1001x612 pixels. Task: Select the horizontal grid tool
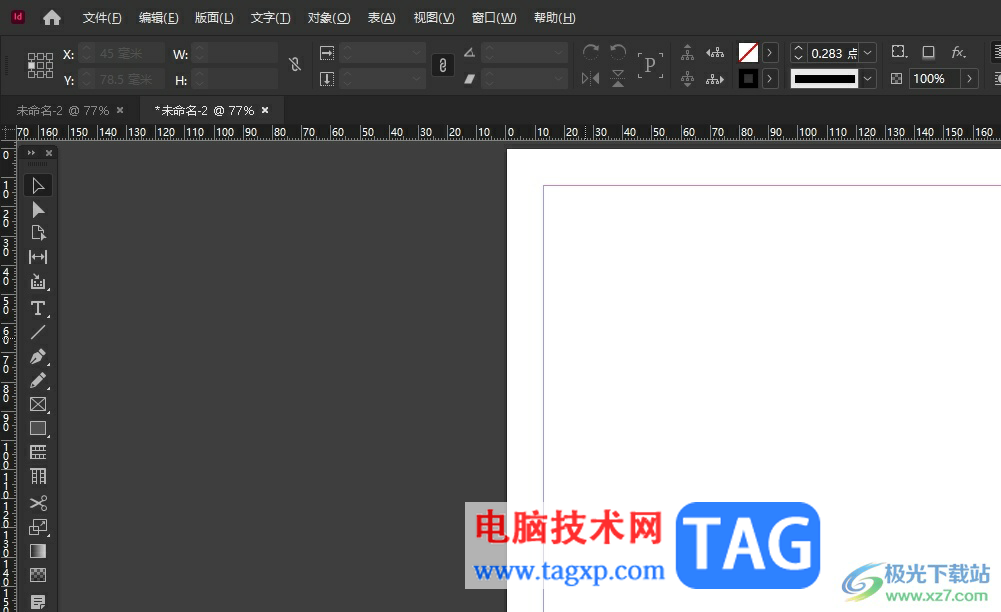[x=38, y=452]
